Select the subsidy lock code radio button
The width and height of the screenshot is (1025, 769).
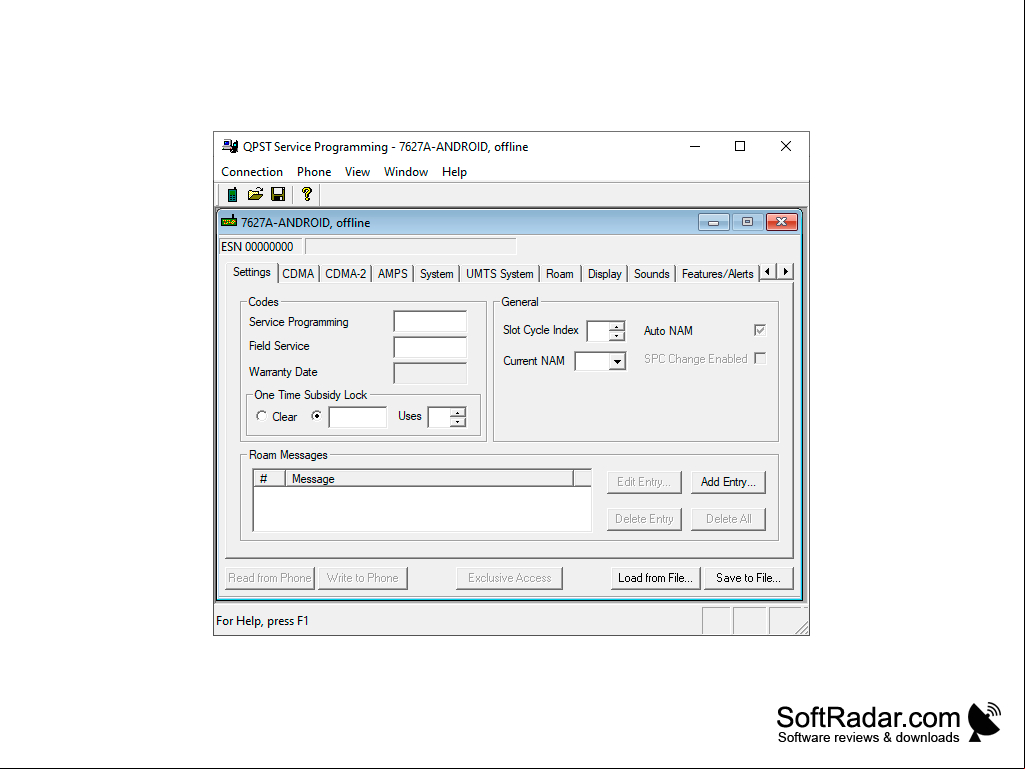(316, 416)
